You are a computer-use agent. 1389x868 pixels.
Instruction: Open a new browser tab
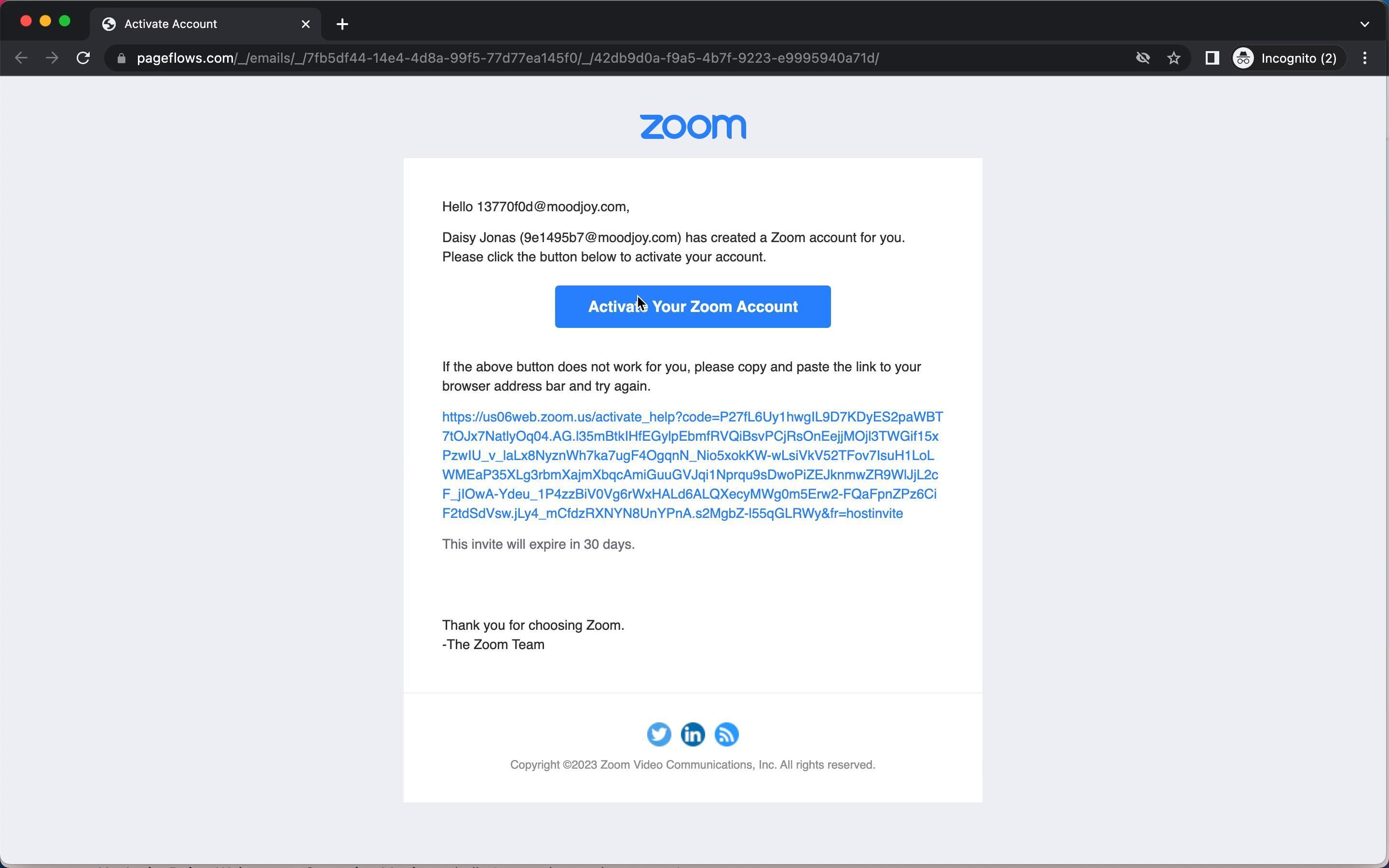342,24
